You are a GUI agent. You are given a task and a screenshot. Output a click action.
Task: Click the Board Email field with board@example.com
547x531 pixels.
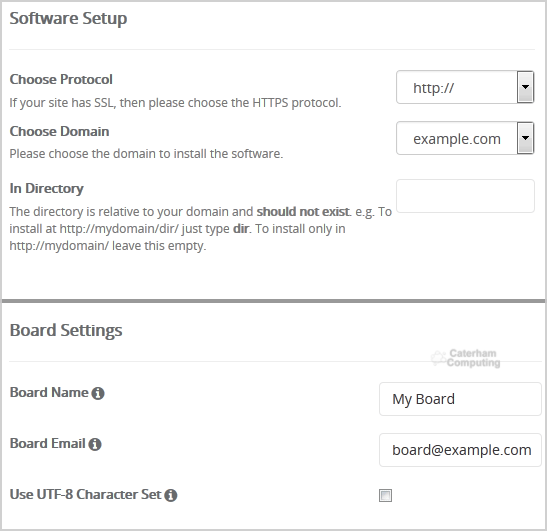(460, 450)
